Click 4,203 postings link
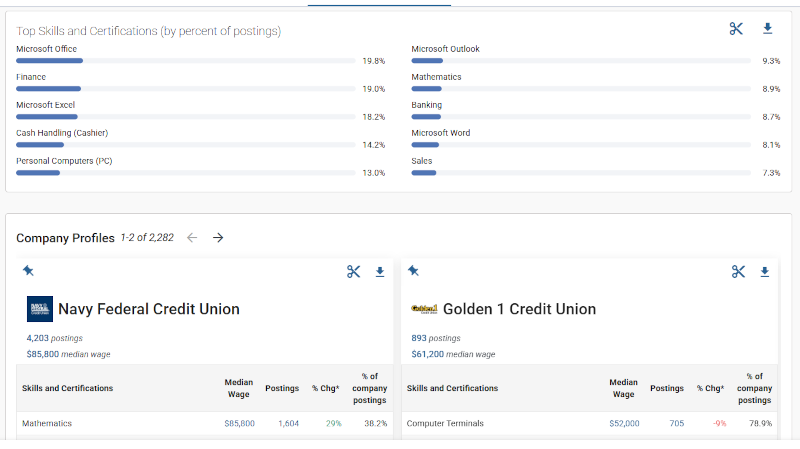Image resolution: width=800 pixels, height=449 pixels. (55, 338)
